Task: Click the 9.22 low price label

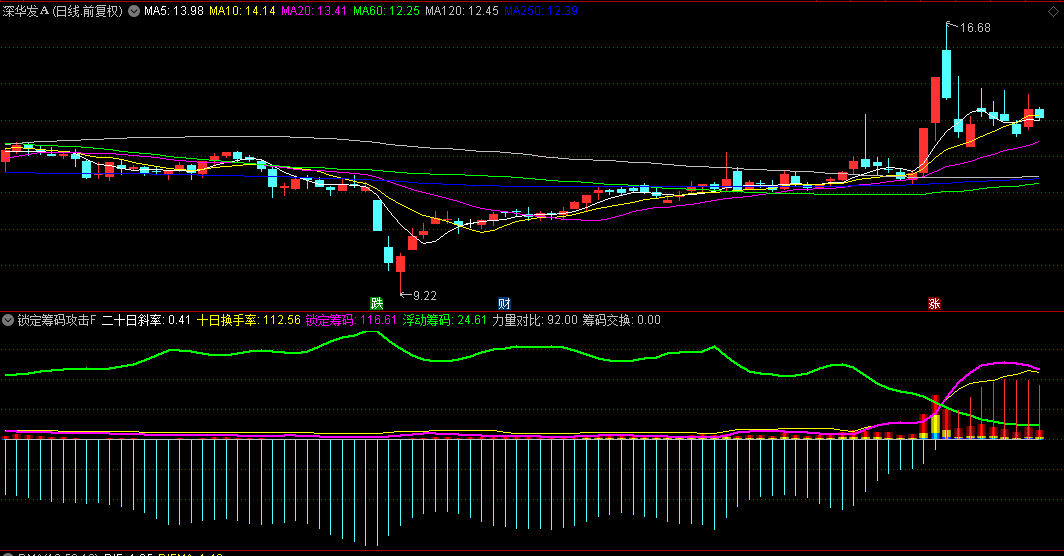Action: (425, 295)
